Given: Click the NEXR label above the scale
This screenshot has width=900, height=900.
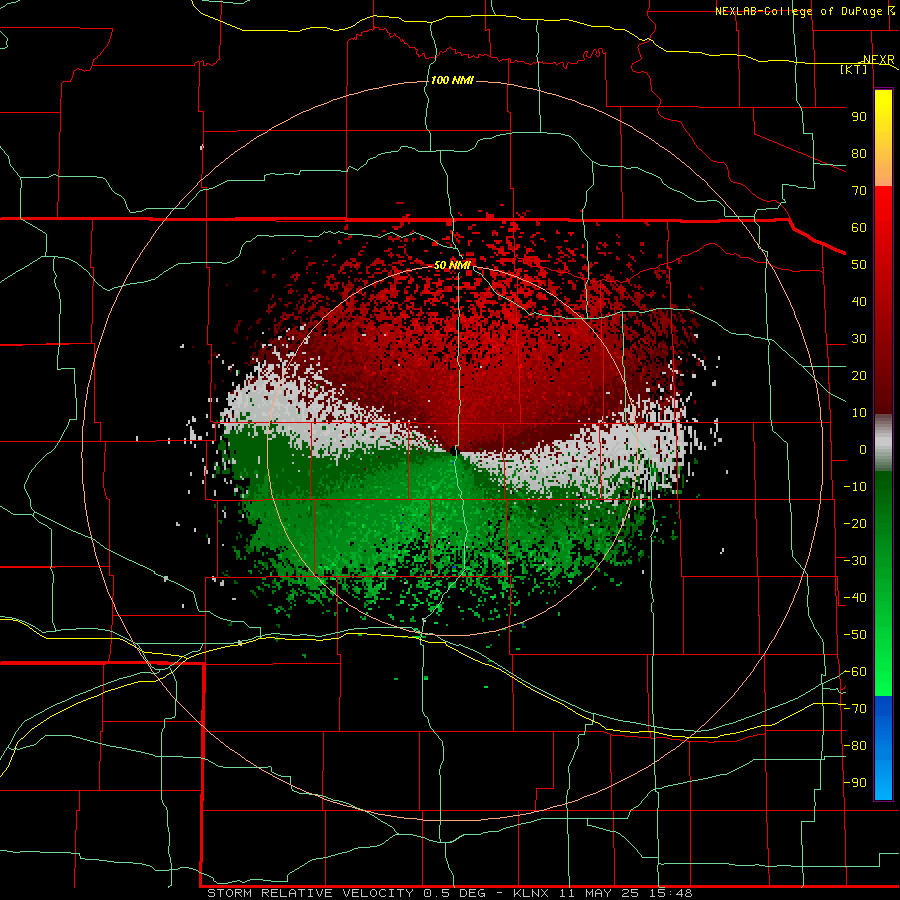Looking at the screenshot, I should [x=878, y=59].
